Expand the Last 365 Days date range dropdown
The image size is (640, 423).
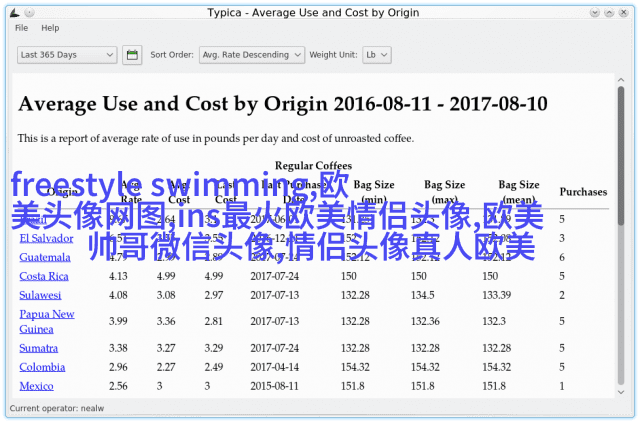(67, 55)
